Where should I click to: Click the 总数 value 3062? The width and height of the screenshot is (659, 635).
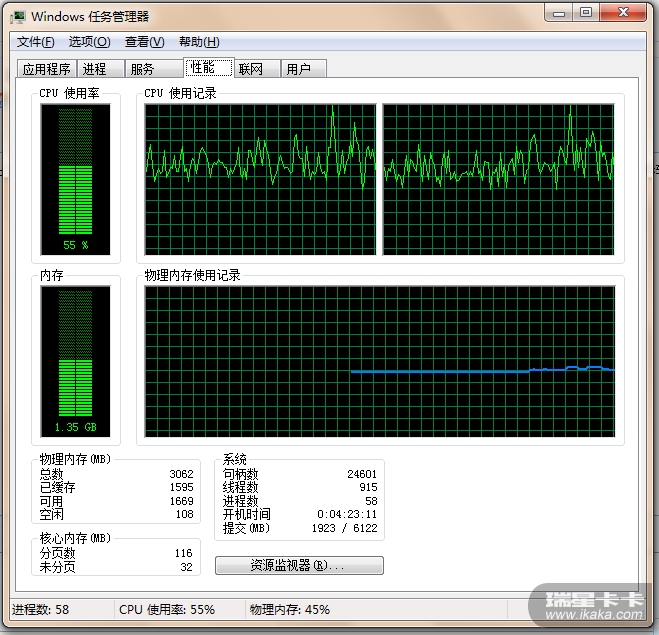(x=181, y=474)
